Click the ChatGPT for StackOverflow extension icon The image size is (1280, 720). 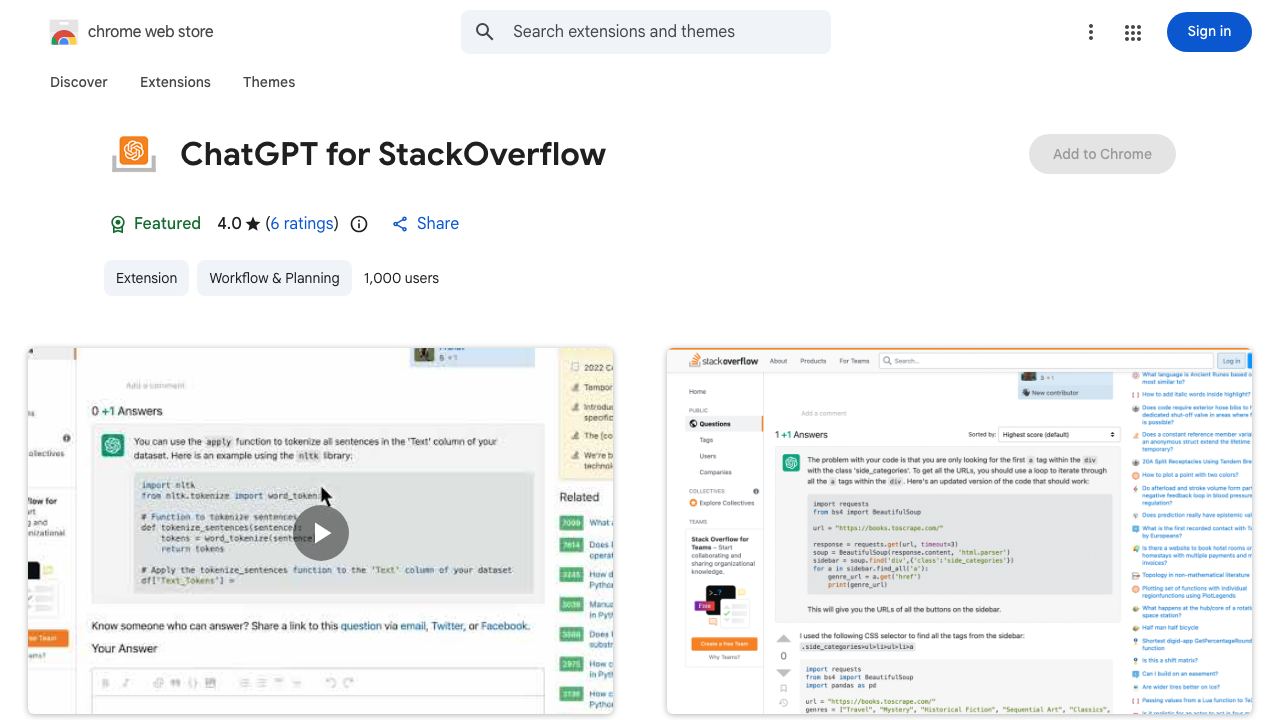(134, 154)
